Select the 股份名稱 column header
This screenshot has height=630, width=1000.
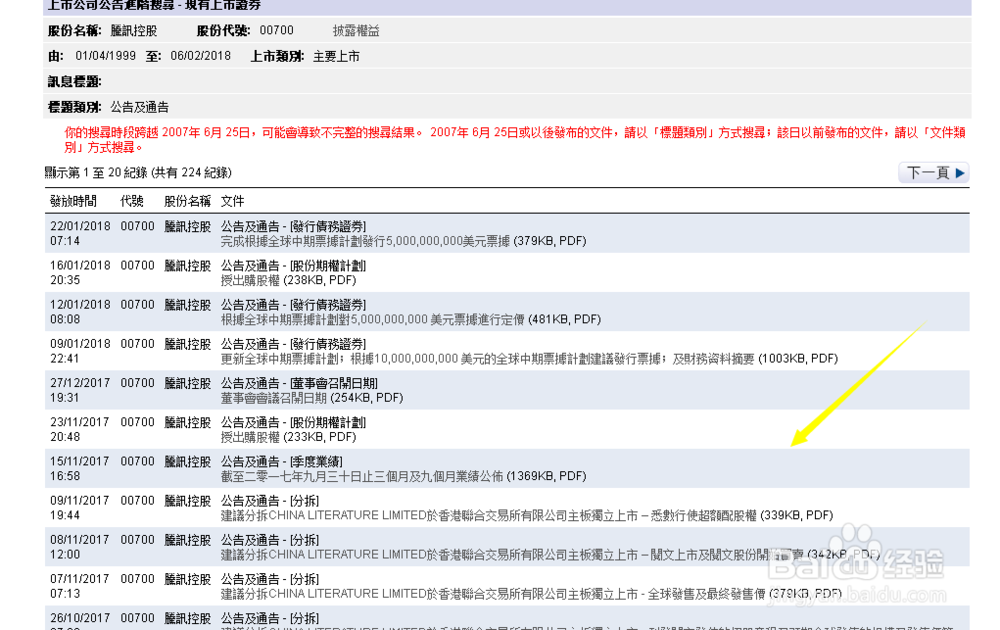[x=188, y=201]
